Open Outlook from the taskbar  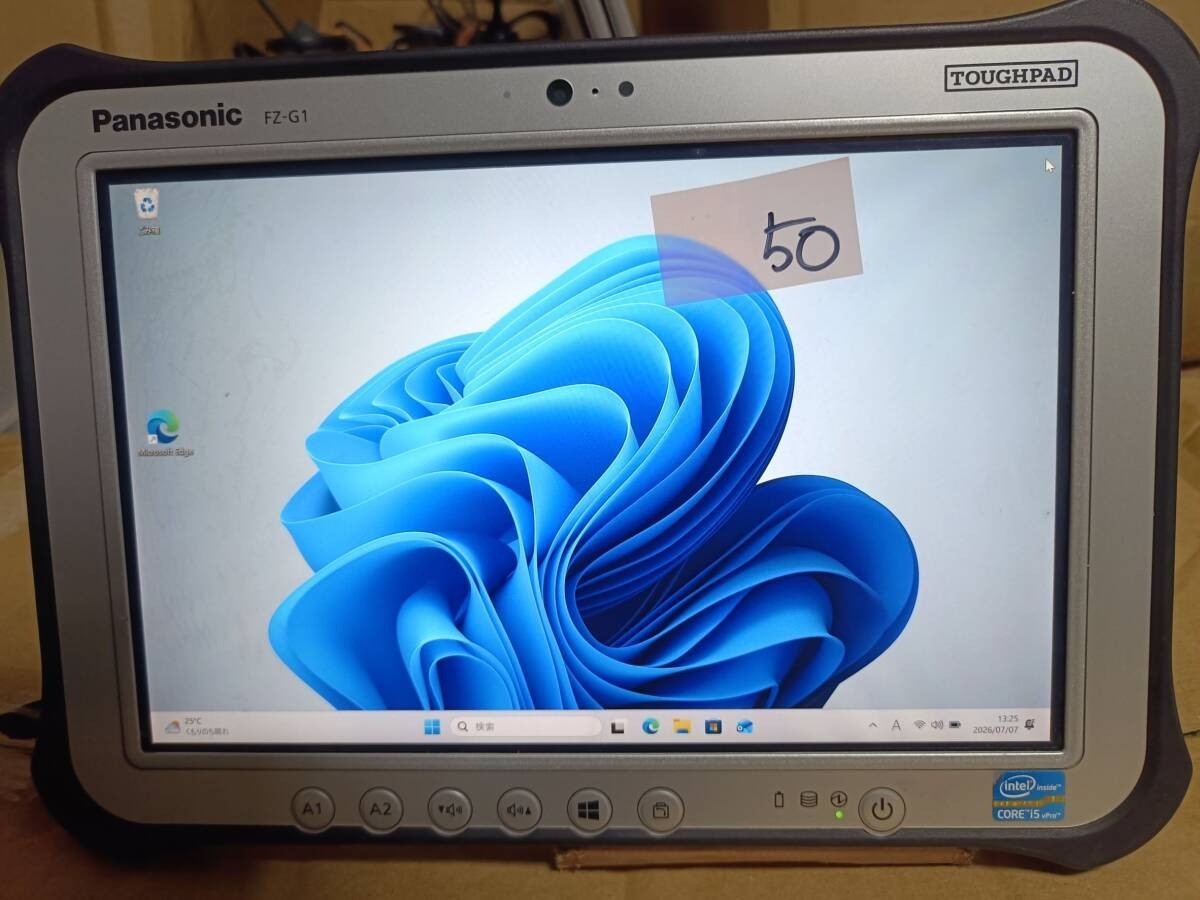744,726
